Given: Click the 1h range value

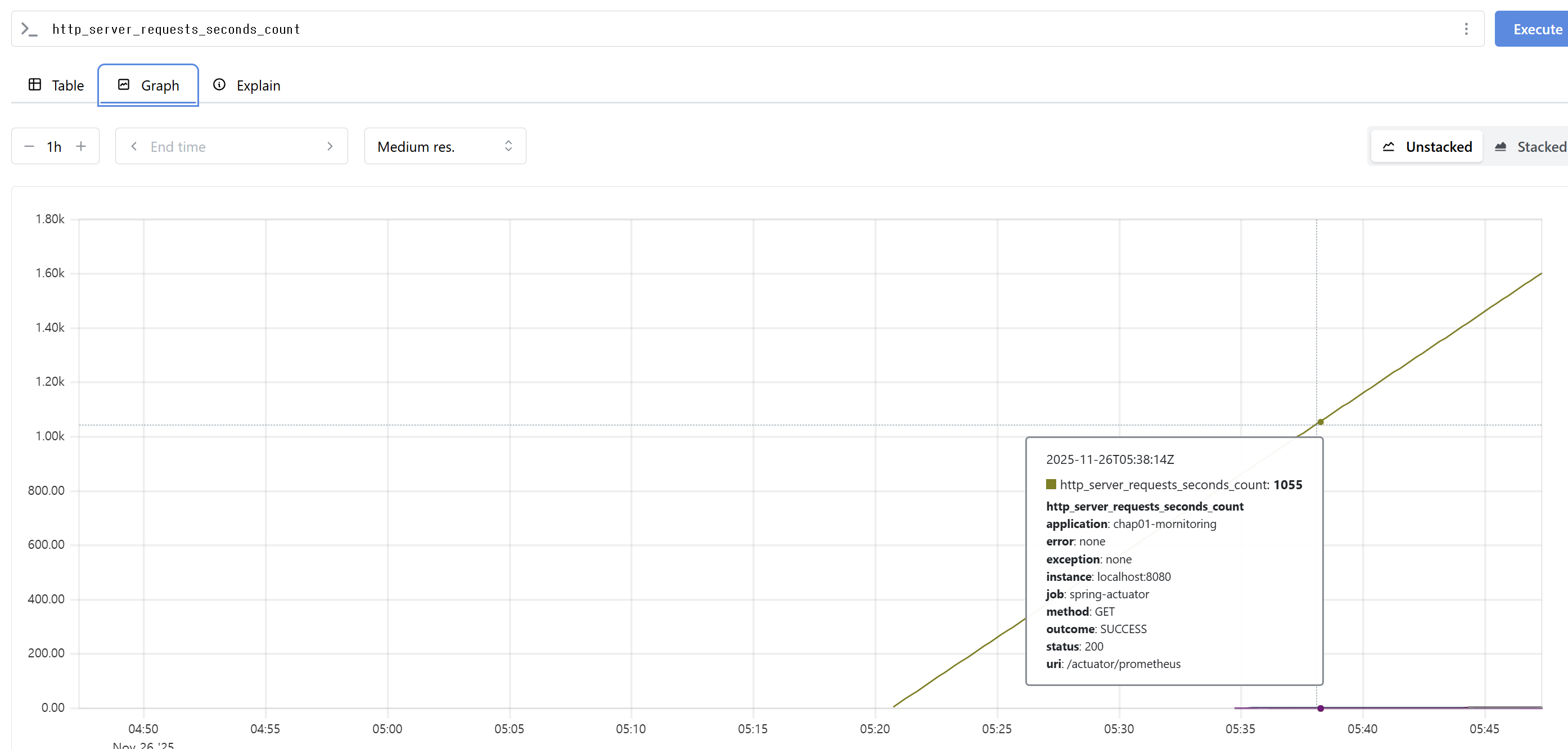Looking at the screenshot, I should tap(54, 146).
